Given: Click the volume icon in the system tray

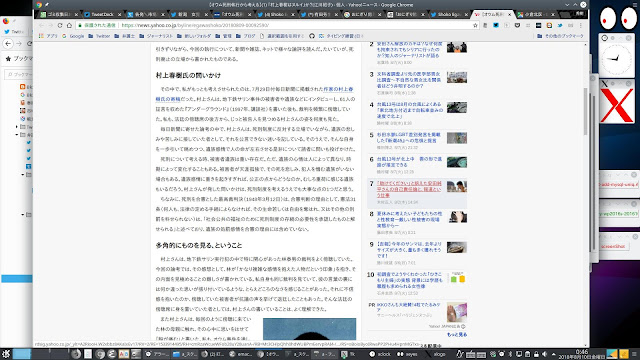Looking at the screenshot, I should coord(544,354).
